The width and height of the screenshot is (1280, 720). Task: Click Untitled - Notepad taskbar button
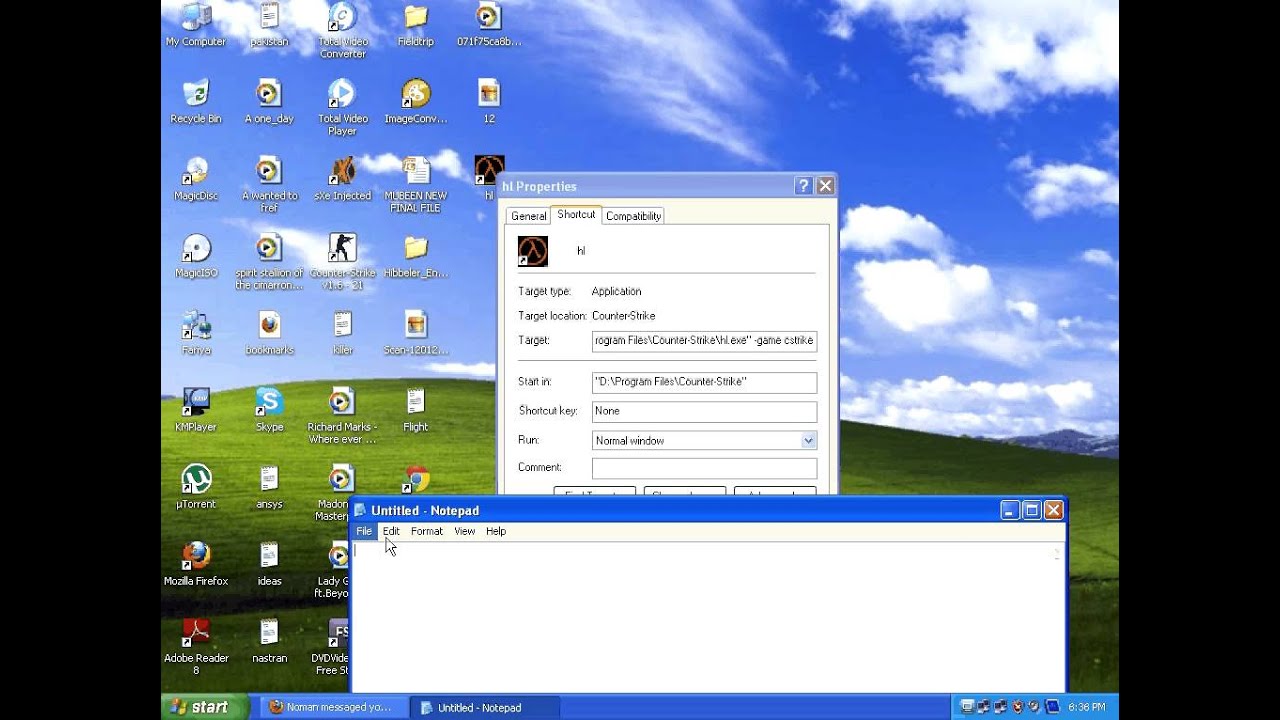coord(483,707)
